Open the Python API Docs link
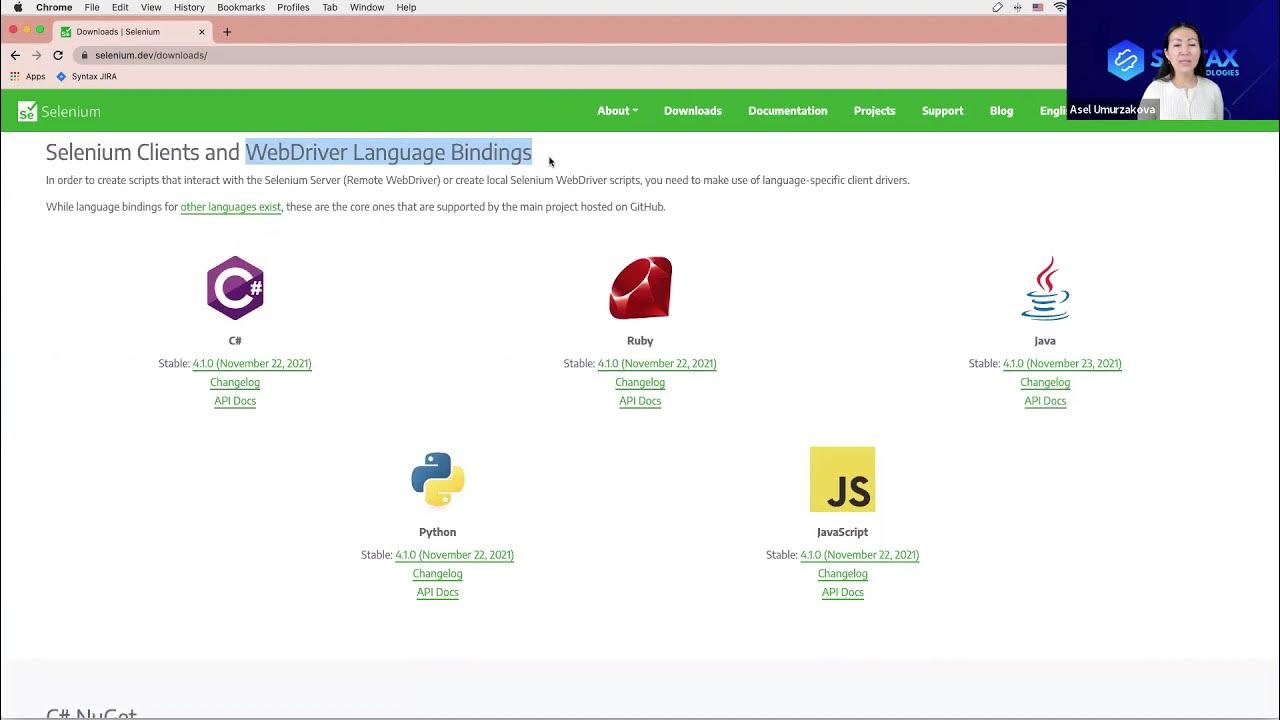Screen dimensions: 1280x720 point(438,593)
